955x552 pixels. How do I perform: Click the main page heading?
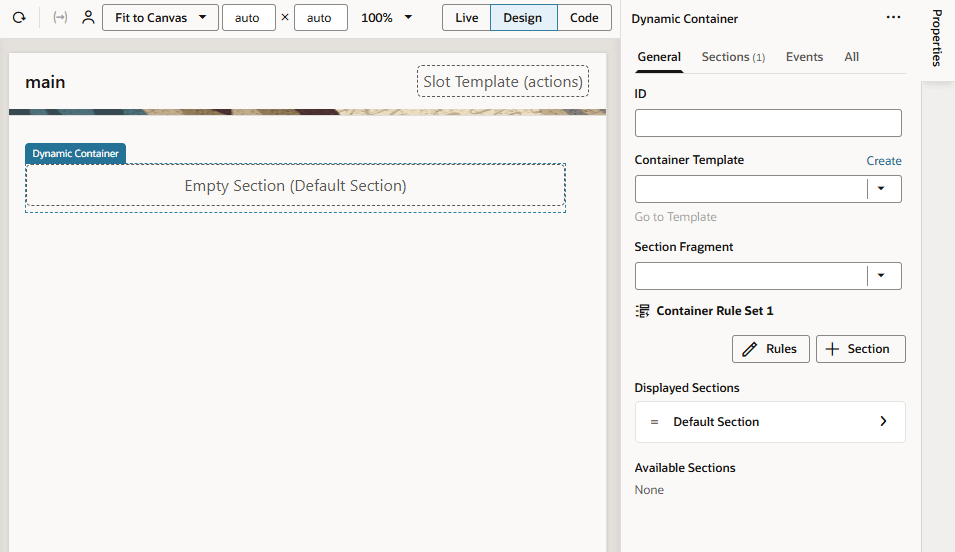point(45,82)
